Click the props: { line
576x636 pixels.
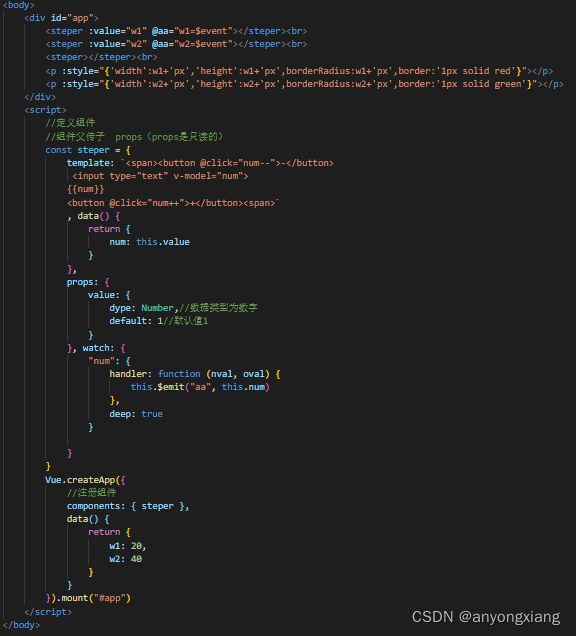(x=88, y=282)
